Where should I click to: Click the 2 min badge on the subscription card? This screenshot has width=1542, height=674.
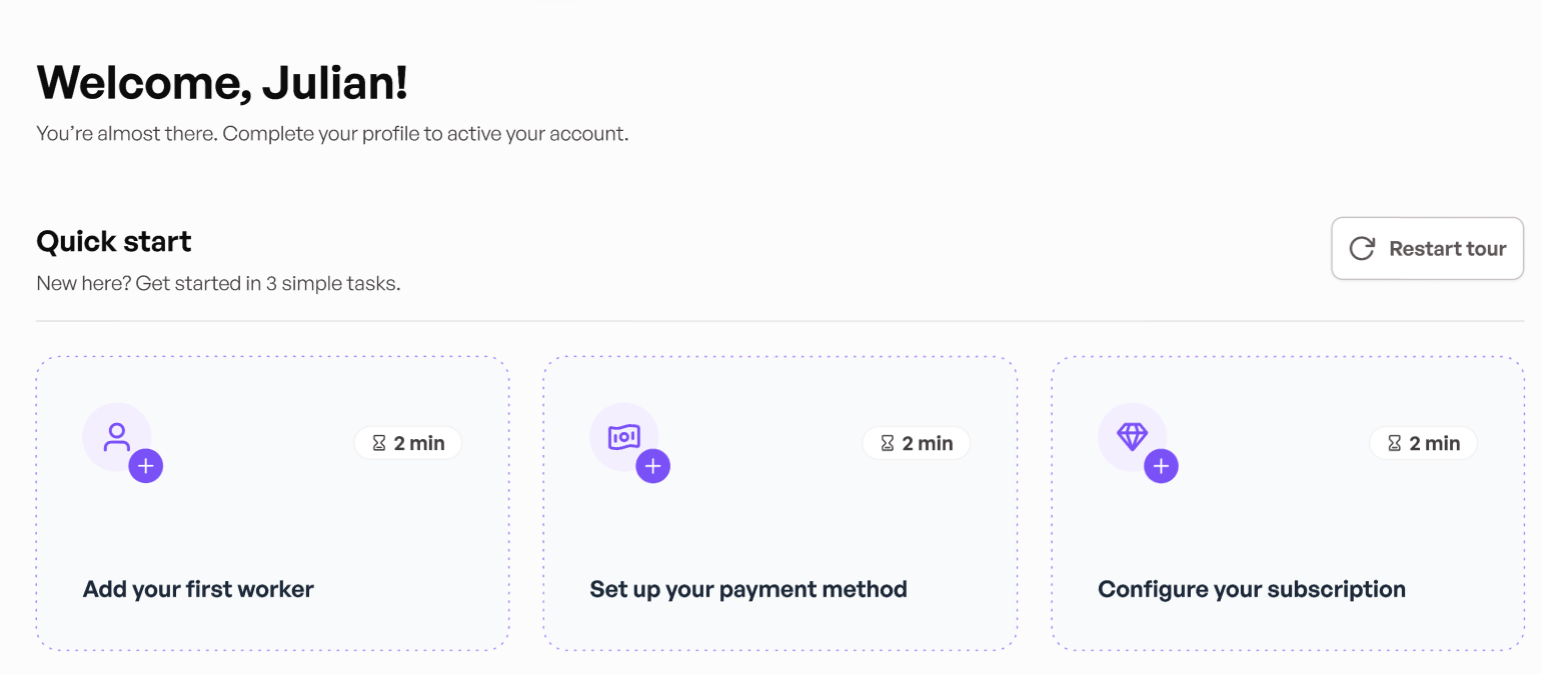1423,443
